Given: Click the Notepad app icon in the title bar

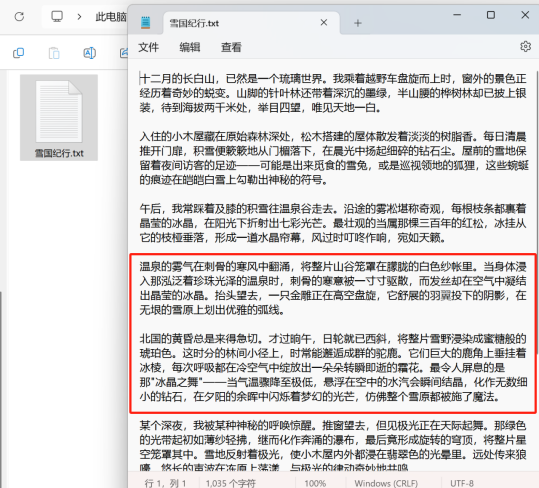Looking at the screenshot, I should [x=146, y=23].
